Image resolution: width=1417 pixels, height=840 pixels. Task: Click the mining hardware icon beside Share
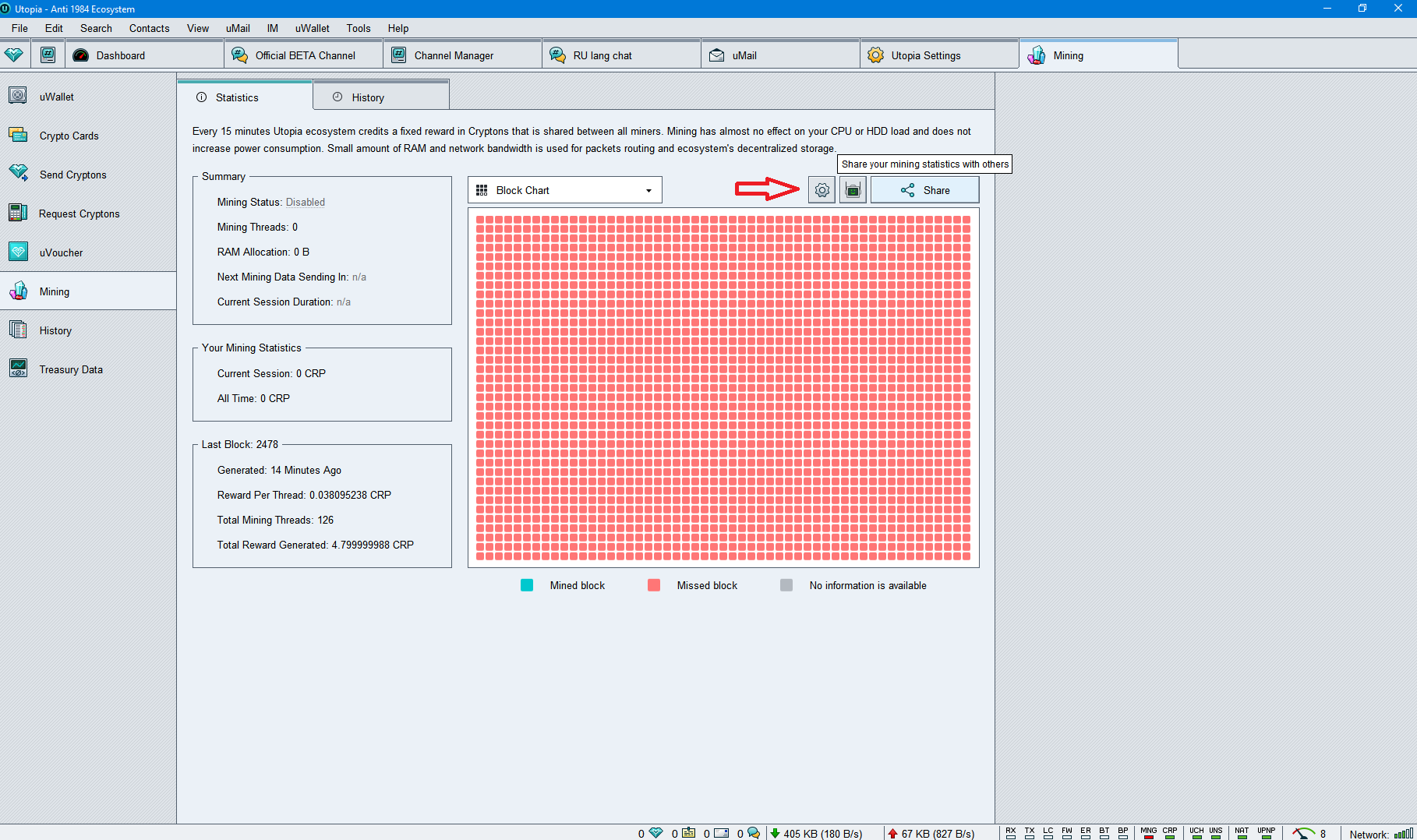tap(853, 190)
